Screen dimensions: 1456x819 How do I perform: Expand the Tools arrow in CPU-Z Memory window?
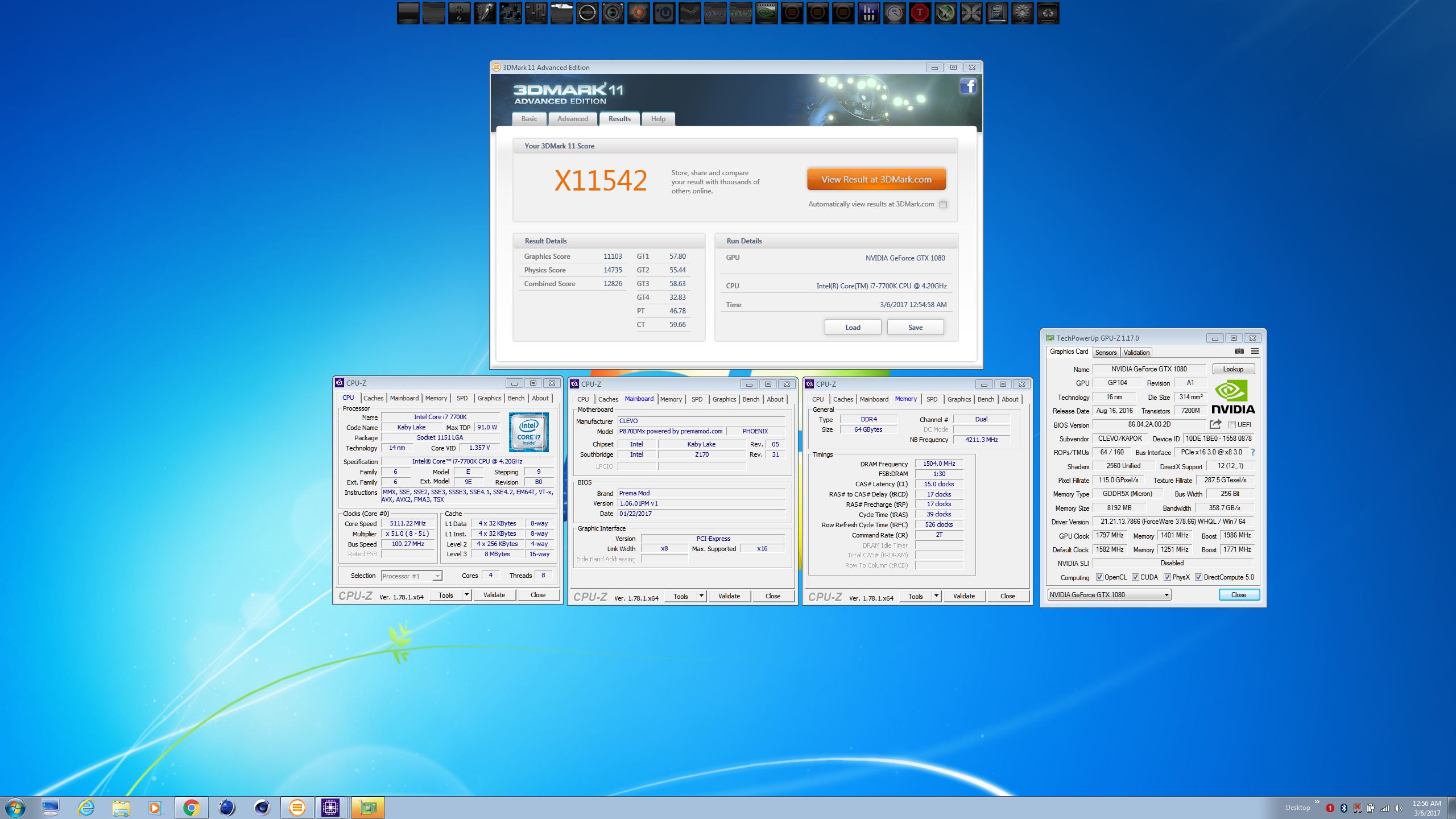(936, 596)
